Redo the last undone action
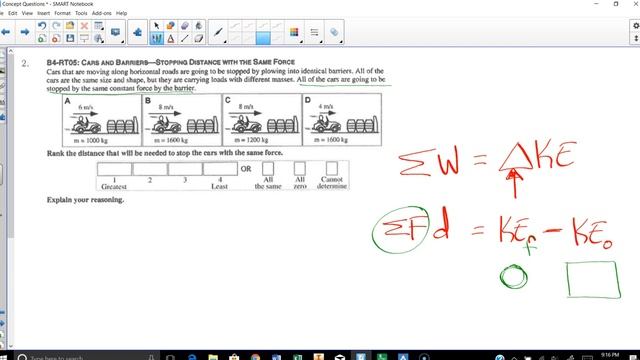 click(x=56, y=26)
